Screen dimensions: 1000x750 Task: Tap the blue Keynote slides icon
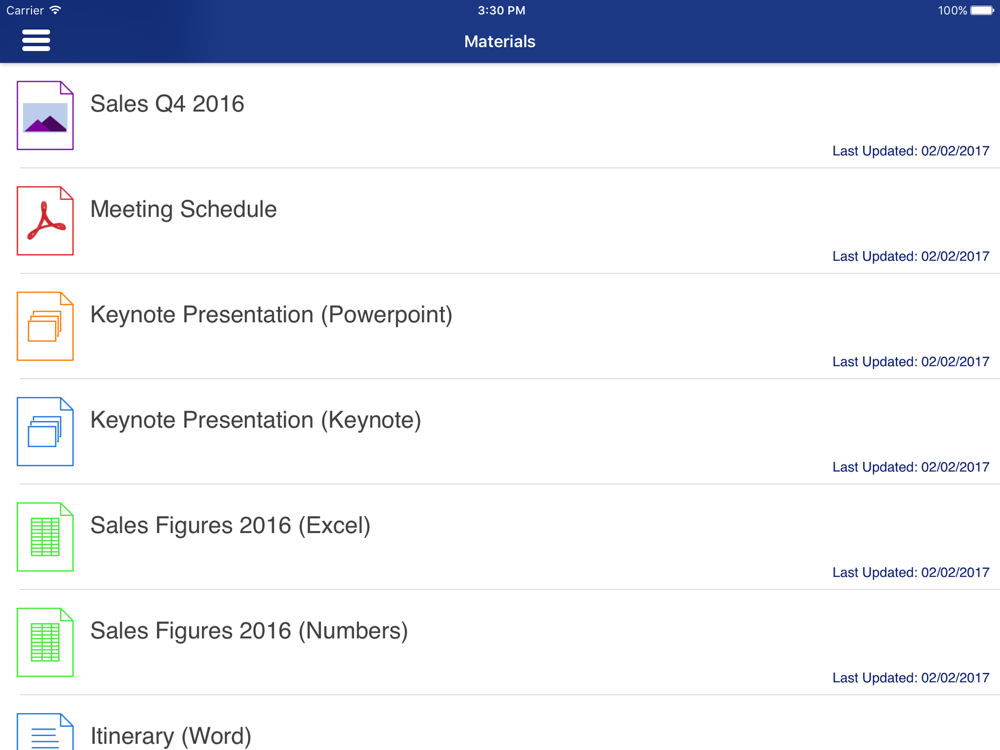point(45,431)
